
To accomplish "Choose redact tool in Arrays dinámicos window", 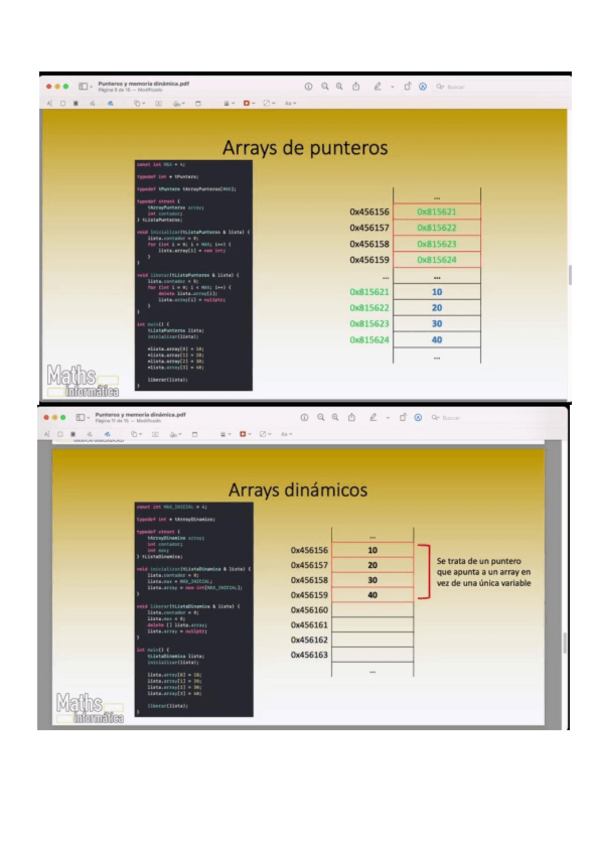I will pos(73,434).
